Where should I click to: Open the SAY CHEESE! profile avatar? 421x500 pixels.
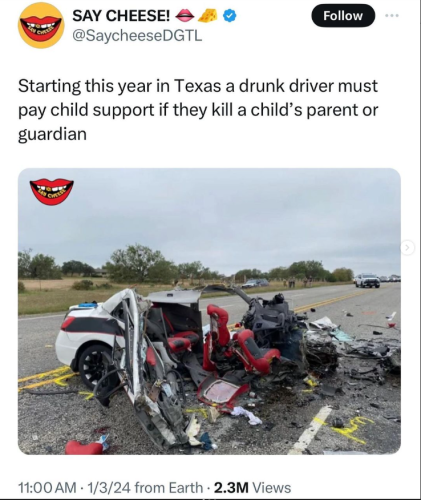tap(41, 26)
